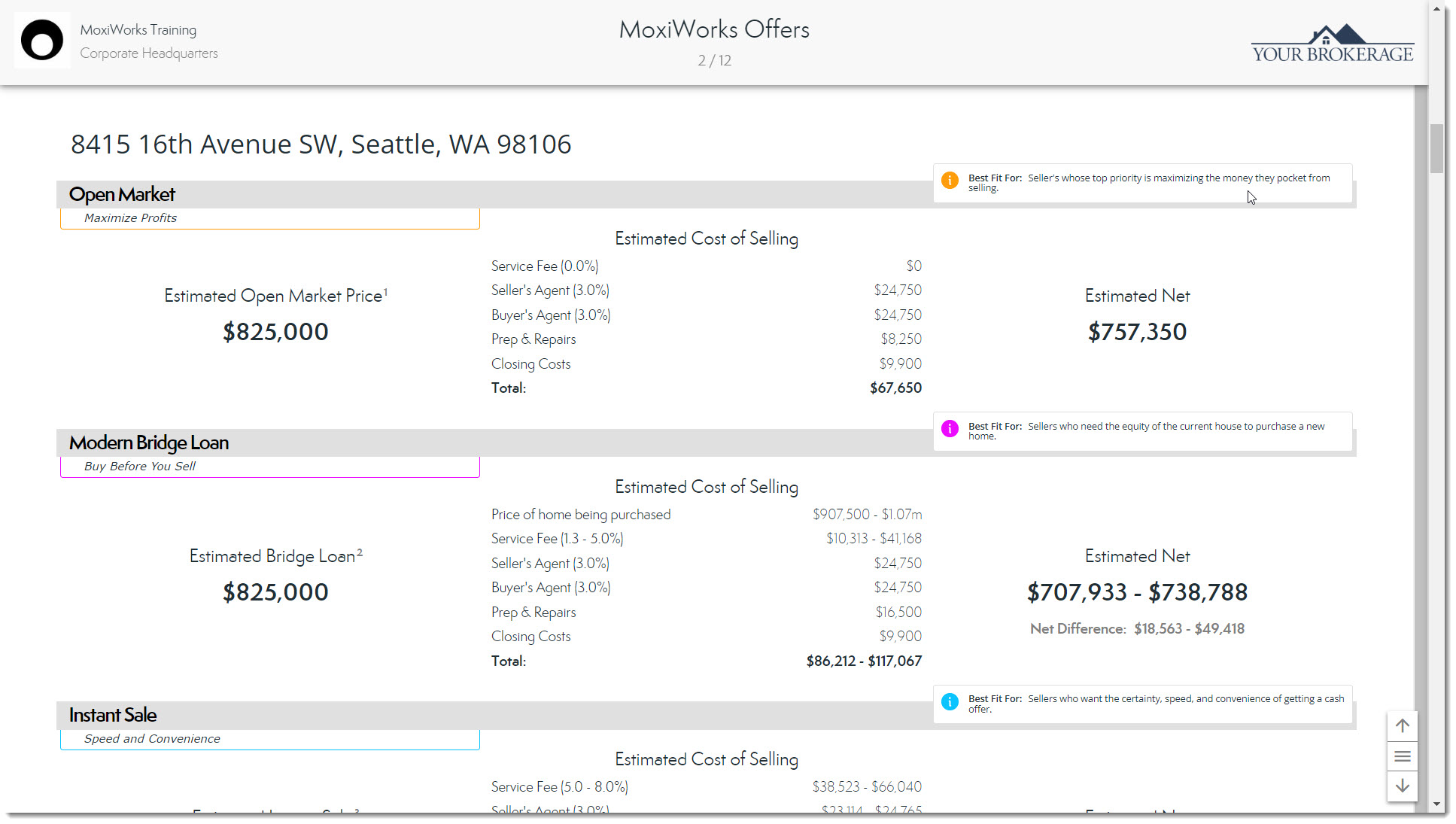Click the blue Instant Sale info icon
The height and width of the screenshot is (824, 1456).
pyautogui.click(x=950, y=701)
